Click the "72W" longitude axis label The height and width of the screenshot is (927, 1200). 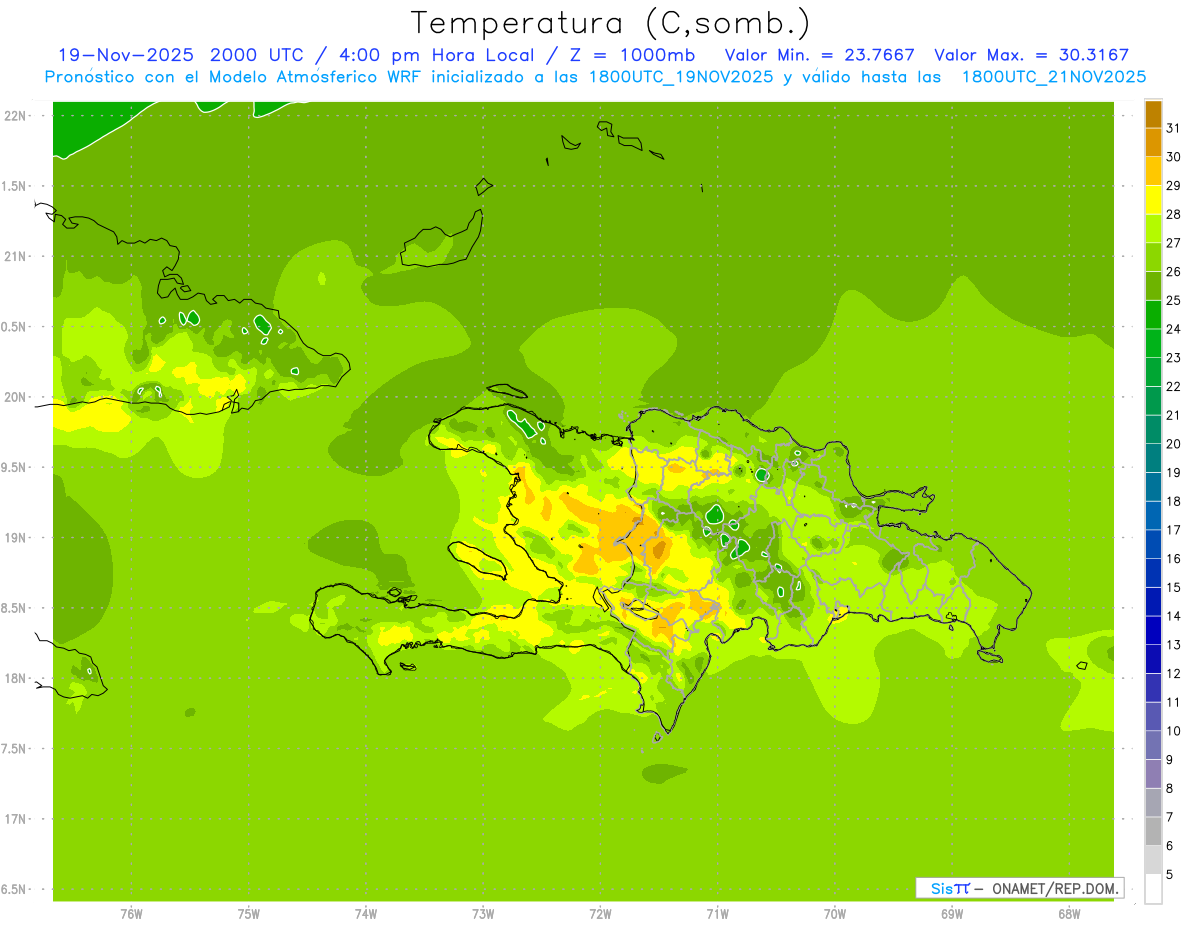(x=600, y=914)
